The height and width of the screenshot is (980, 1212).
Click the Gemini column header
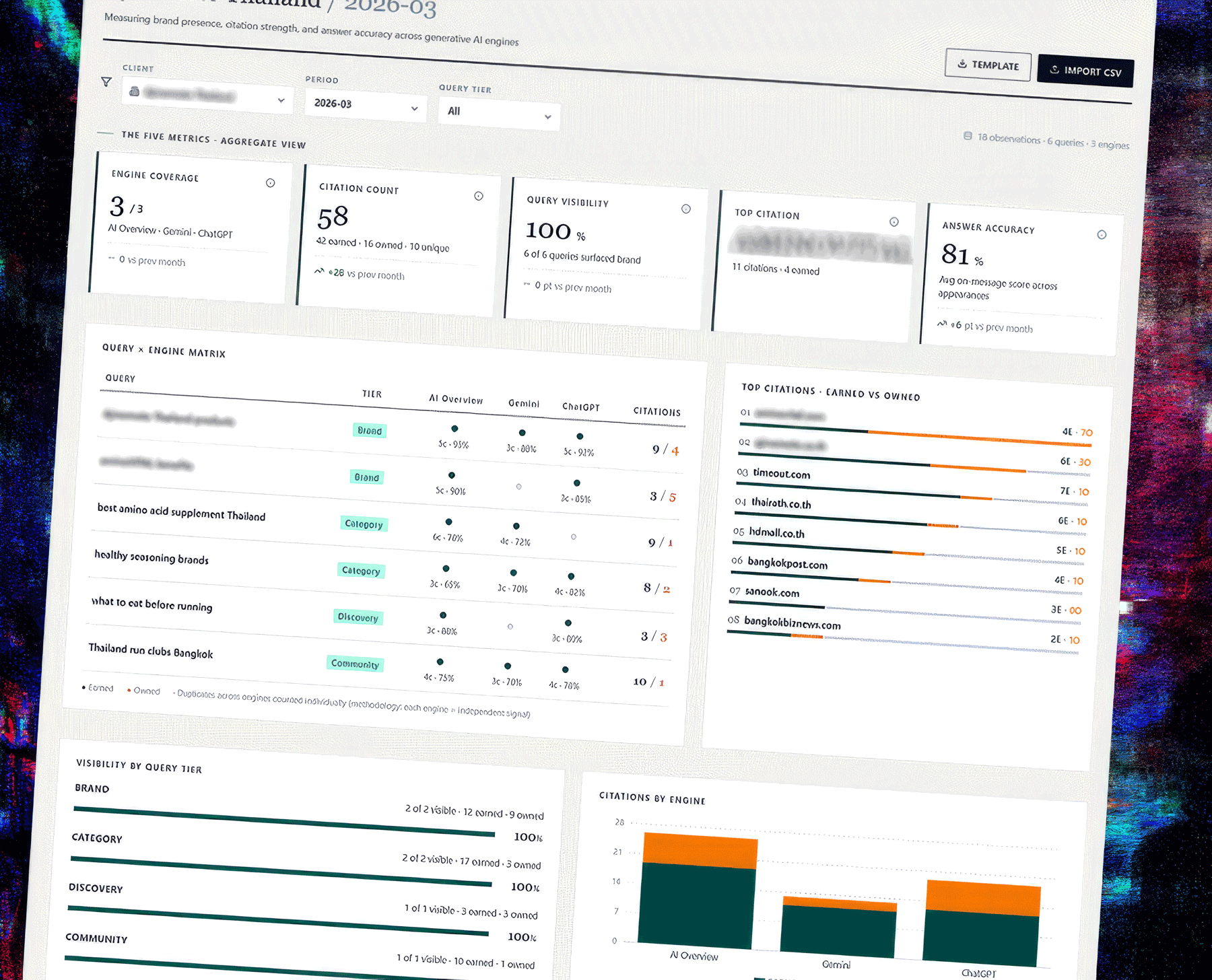pos(524,403)
